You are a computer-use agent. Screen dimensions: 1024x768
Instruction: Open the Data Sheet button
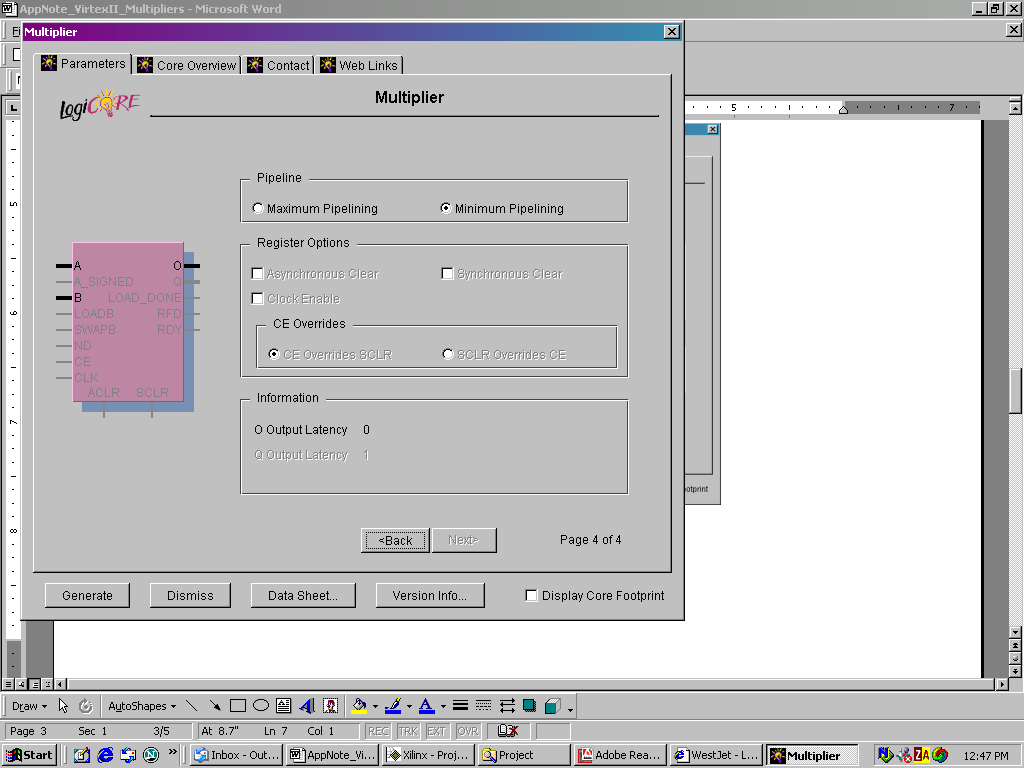point(303,595)
